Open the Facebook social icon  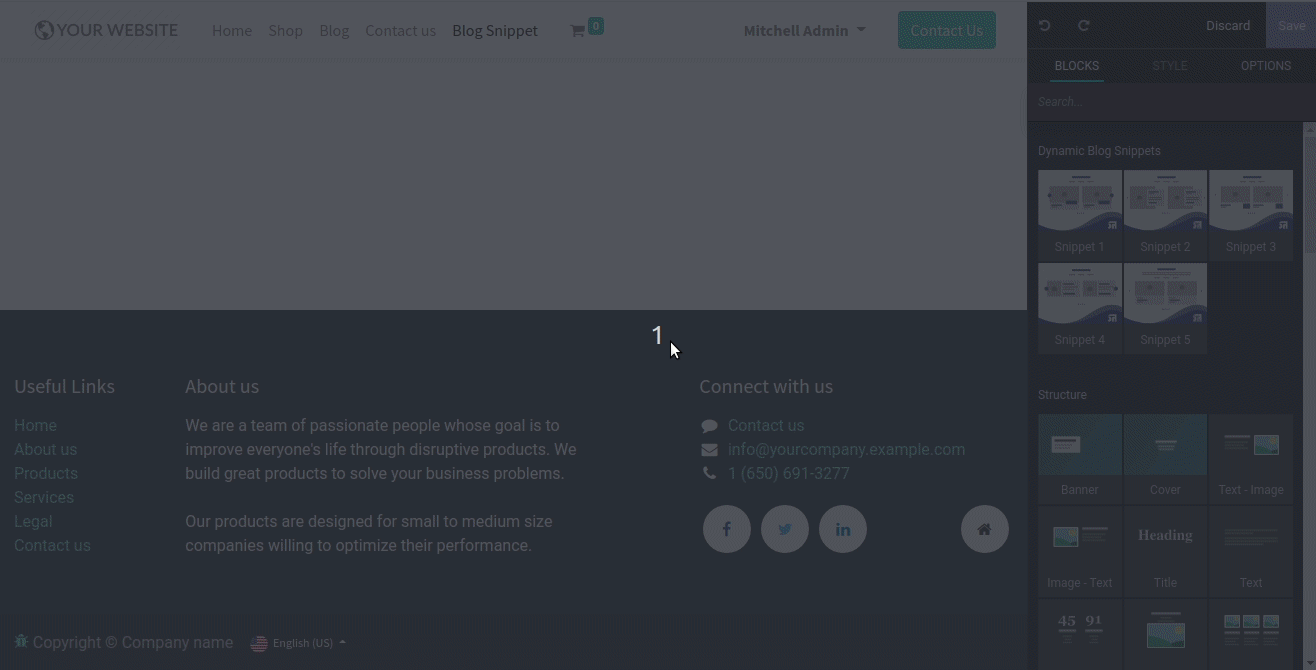pos(727,529)
